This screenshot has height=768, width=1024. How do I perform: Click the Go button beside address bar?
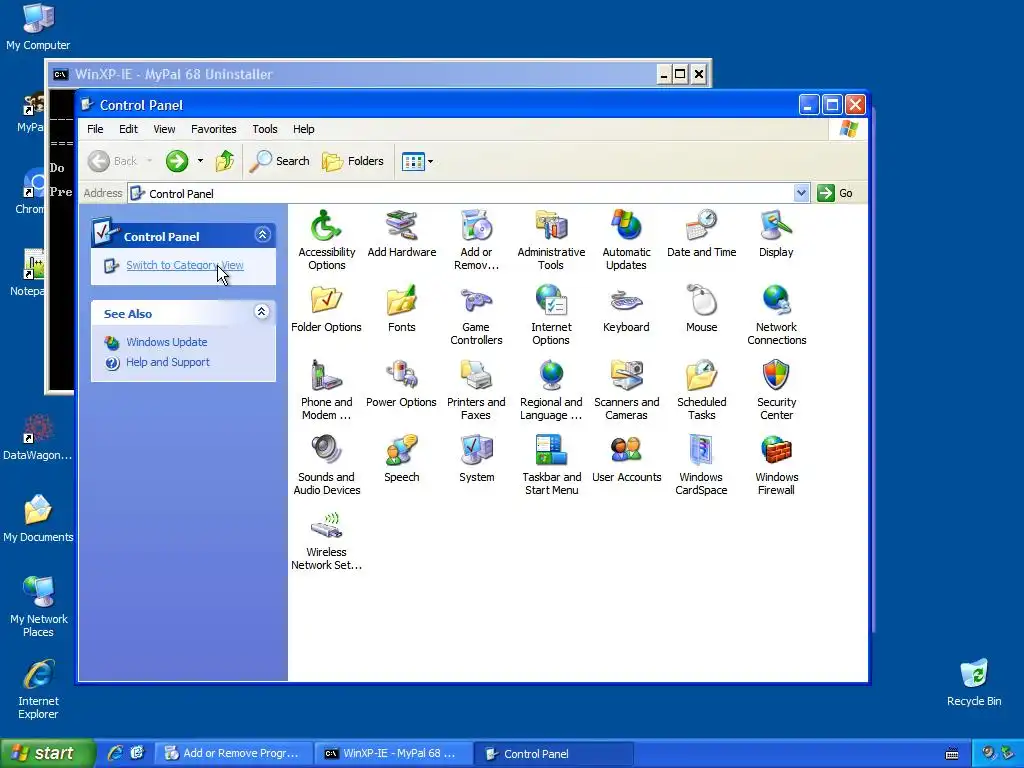point(836,193)
